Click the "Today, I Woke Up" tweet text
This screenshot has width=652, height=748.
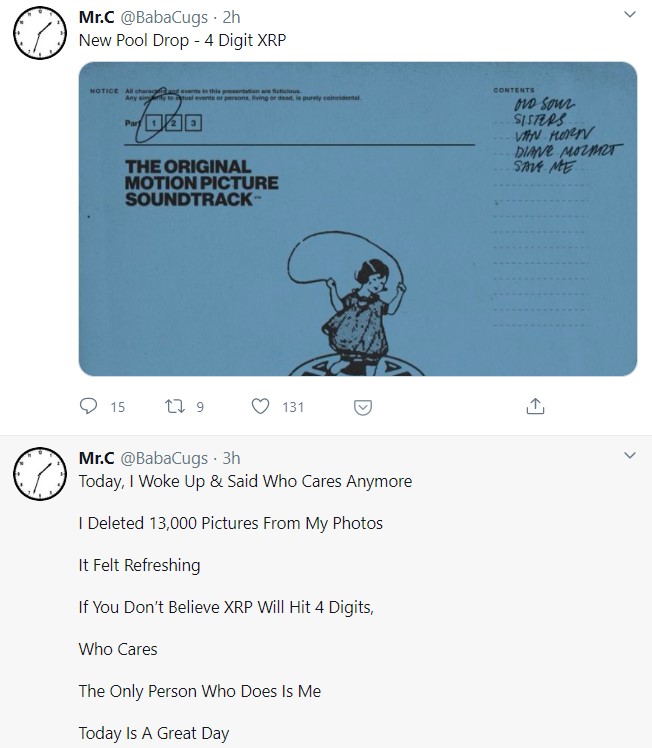(x=245, y=481)
